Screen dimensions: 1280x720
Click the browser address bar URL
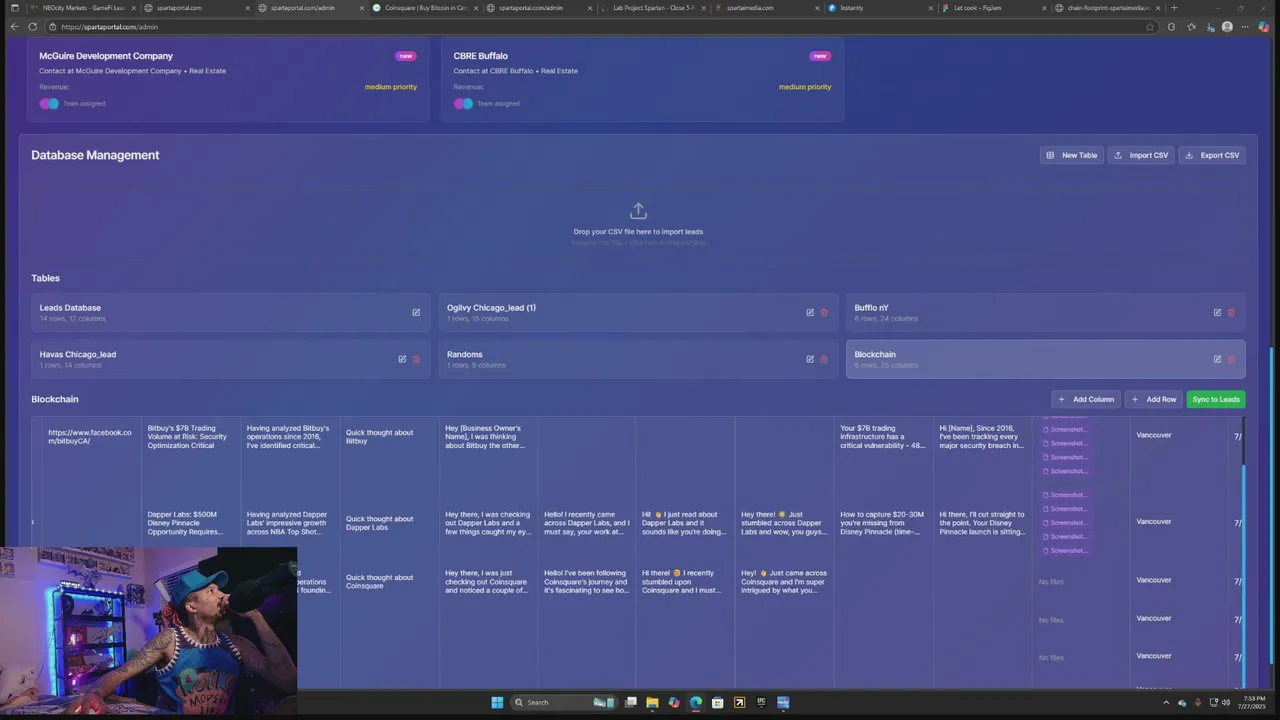tap(109, 27)
